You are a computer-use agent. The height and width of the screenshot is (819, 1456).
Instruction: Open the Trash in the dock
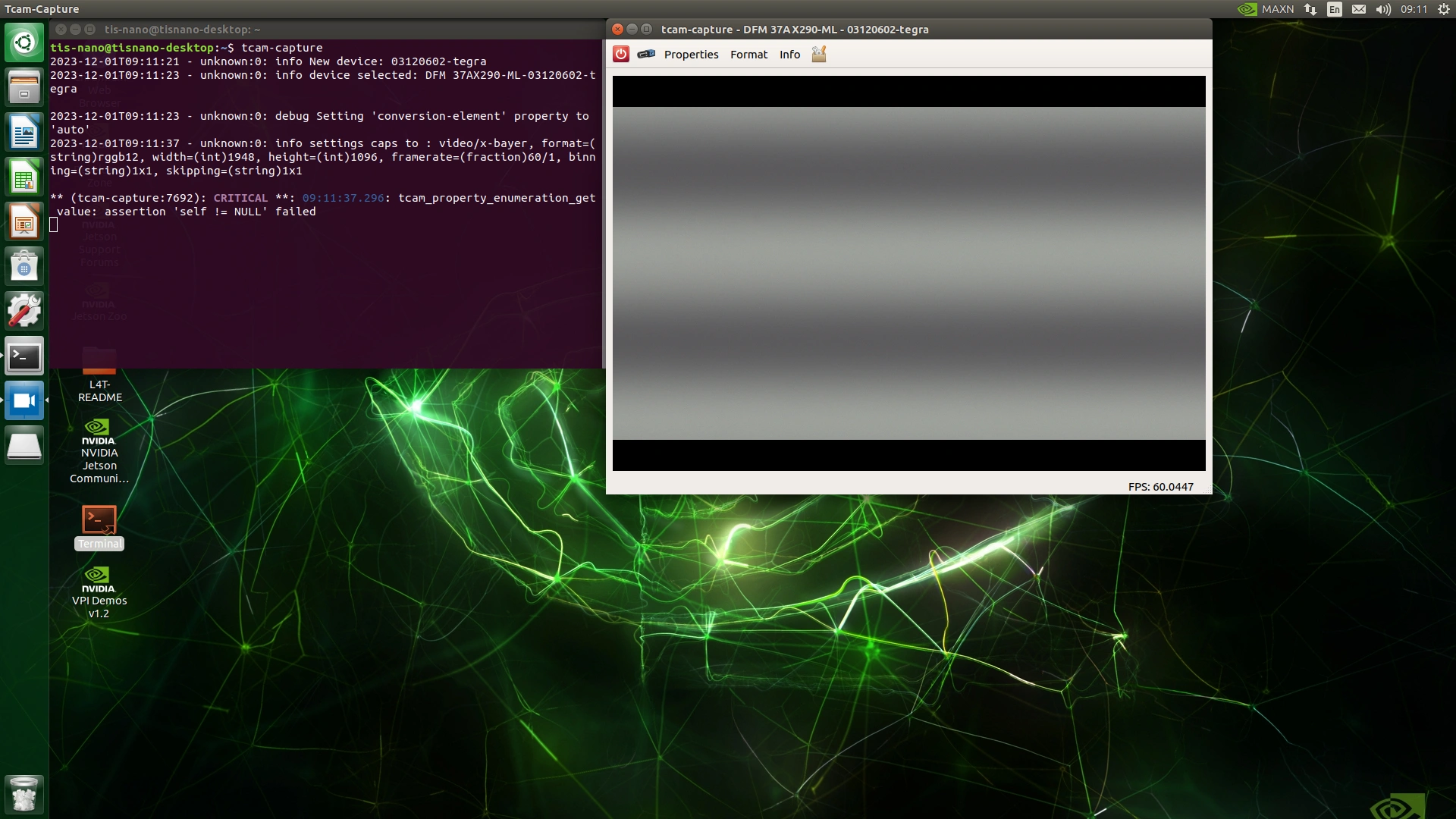tap(24, 794)
